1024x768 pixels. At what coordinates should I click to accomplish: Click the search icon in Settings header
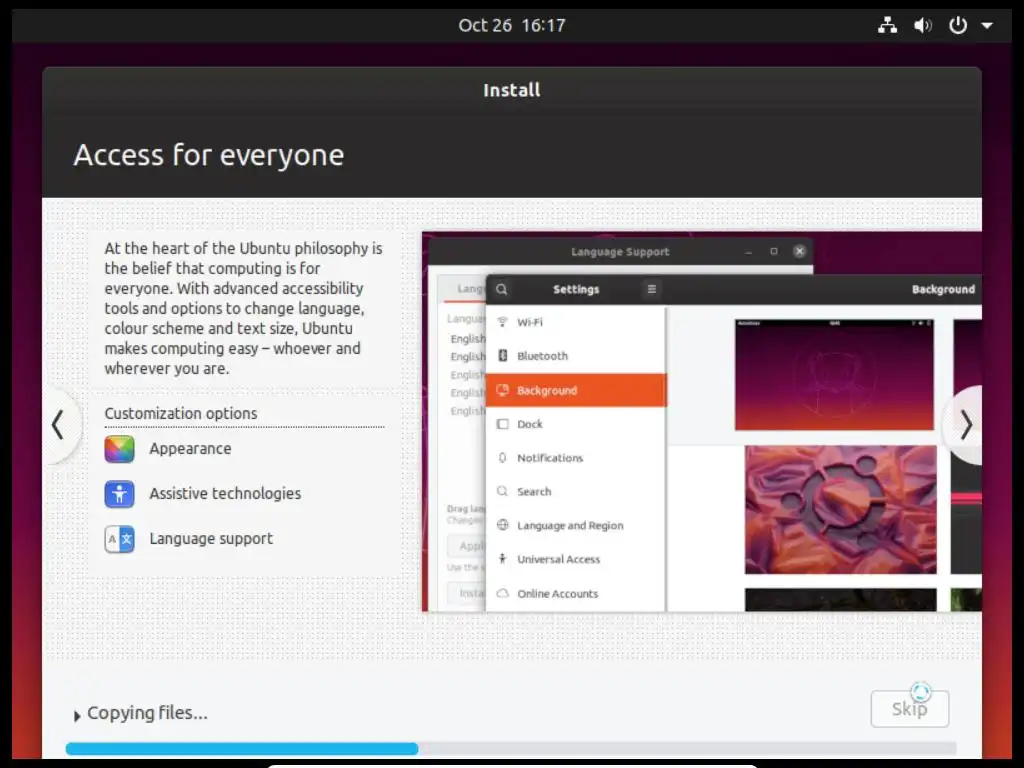click(x=502, y=289)
